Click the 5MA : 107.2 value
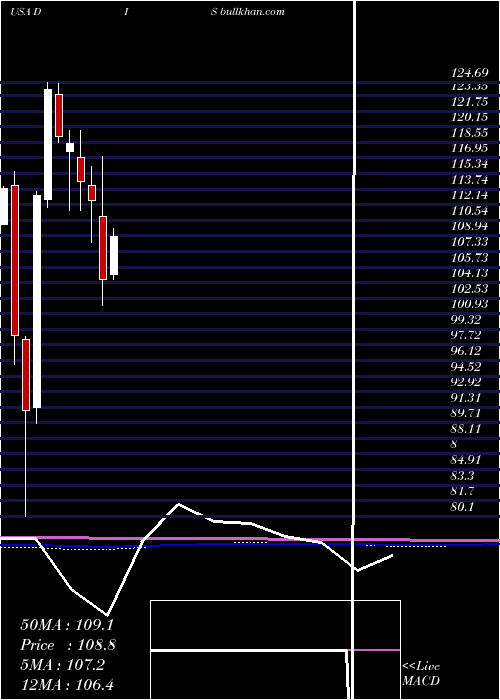The width and height of the screenshot is (500, 700). click(x=62, y=665)
